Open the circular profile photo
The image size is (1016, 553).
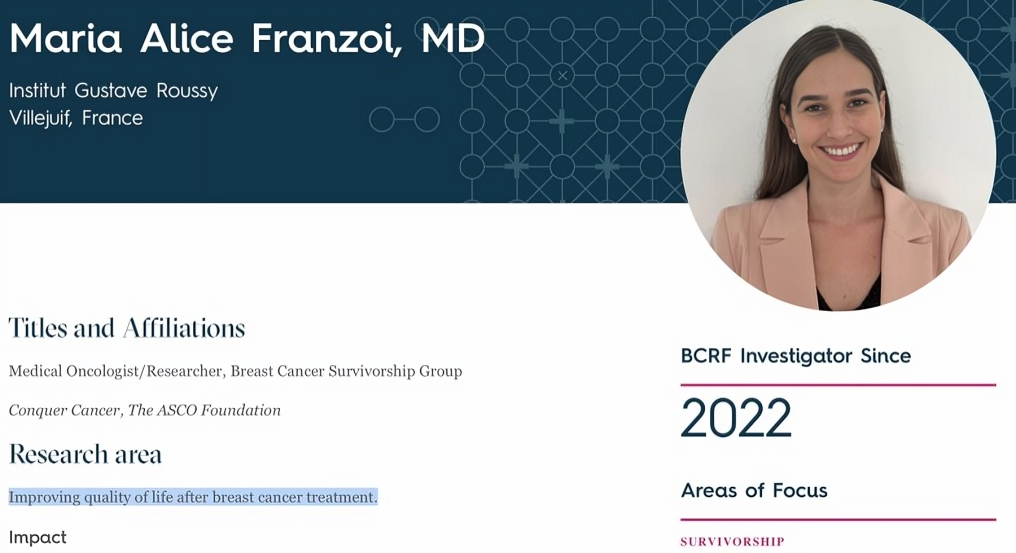[x=838, y=153]
